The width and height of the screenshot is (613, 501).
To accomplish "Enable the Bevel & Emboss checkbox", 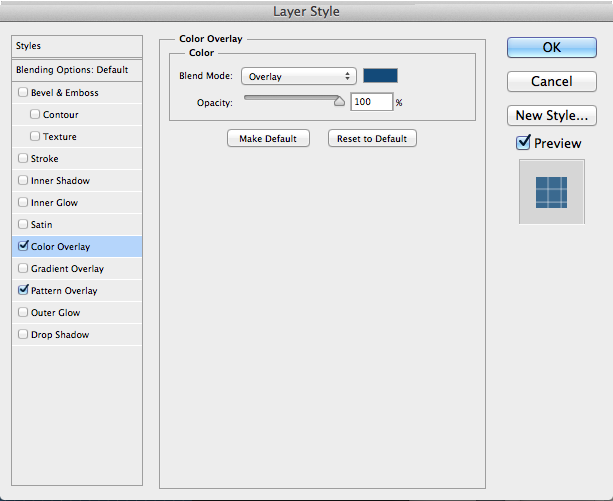I will pyautogui.click(x=23, y=93).
